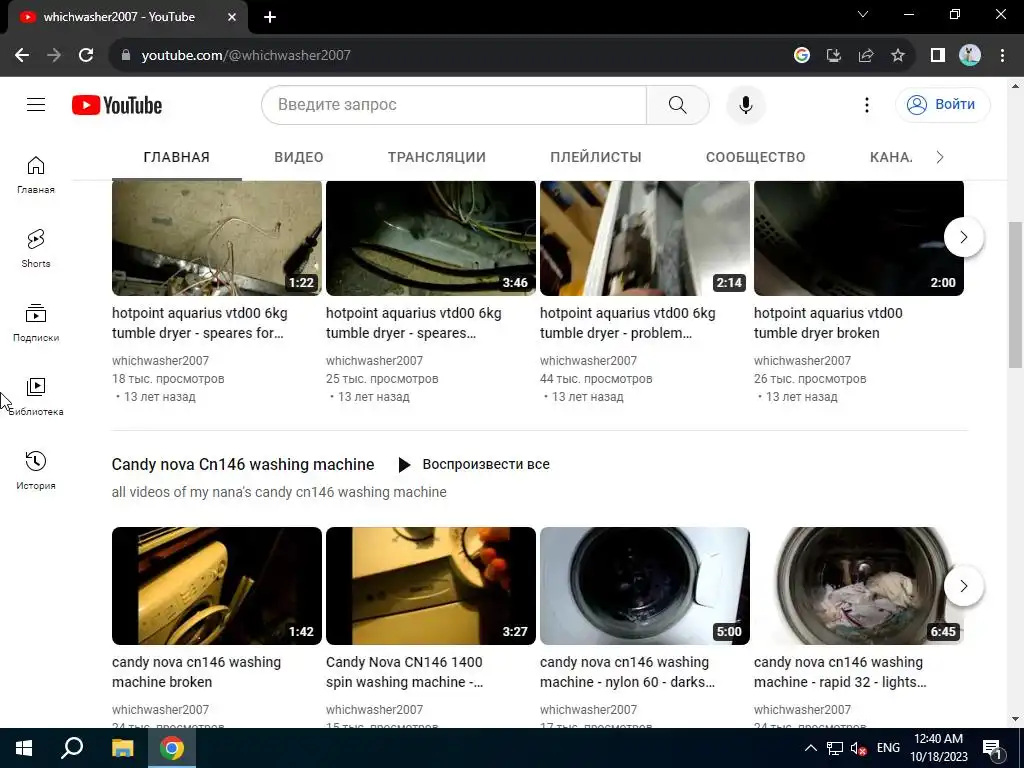Image resolution: width=1024 pixels, height=768 pixels.
Task: Click the page vertical scrollbar thumb
Action: (x=1016, y=295)
